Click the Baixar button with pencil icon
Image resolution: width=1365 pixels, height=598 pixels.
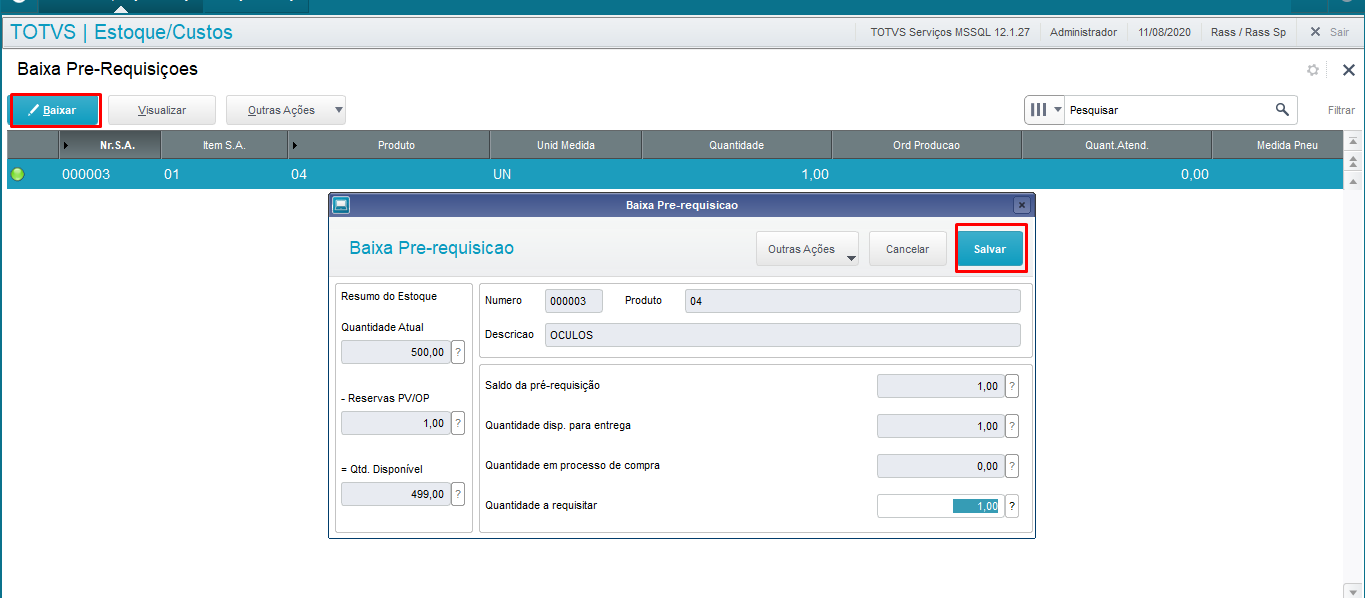click(x=56, y=110)
